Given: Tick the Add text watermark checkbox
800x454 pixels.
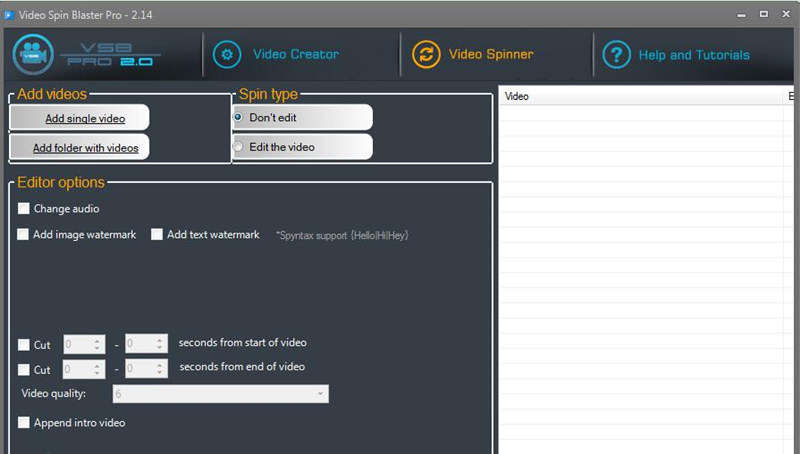Looking at the screenshot, I should point(157,234).
